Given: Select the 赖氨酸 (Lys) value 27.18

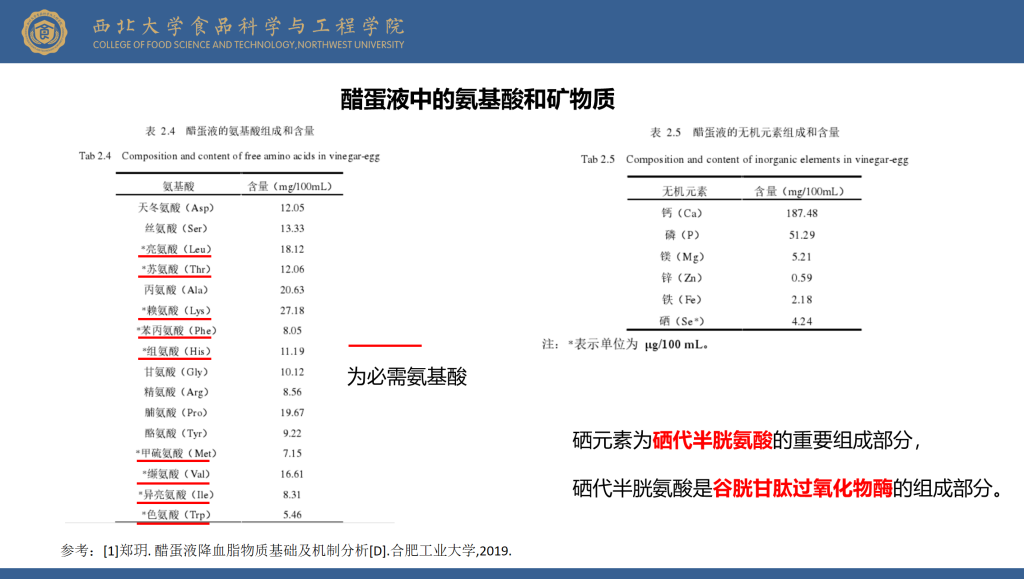Looking at the screenshot, I should (x=292, y=310).
